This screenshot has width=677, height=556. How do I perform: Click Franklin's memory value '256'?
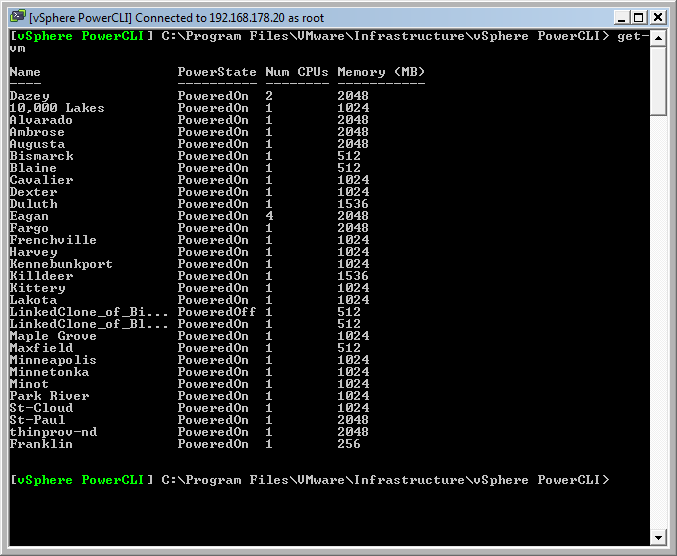(349, 444)
